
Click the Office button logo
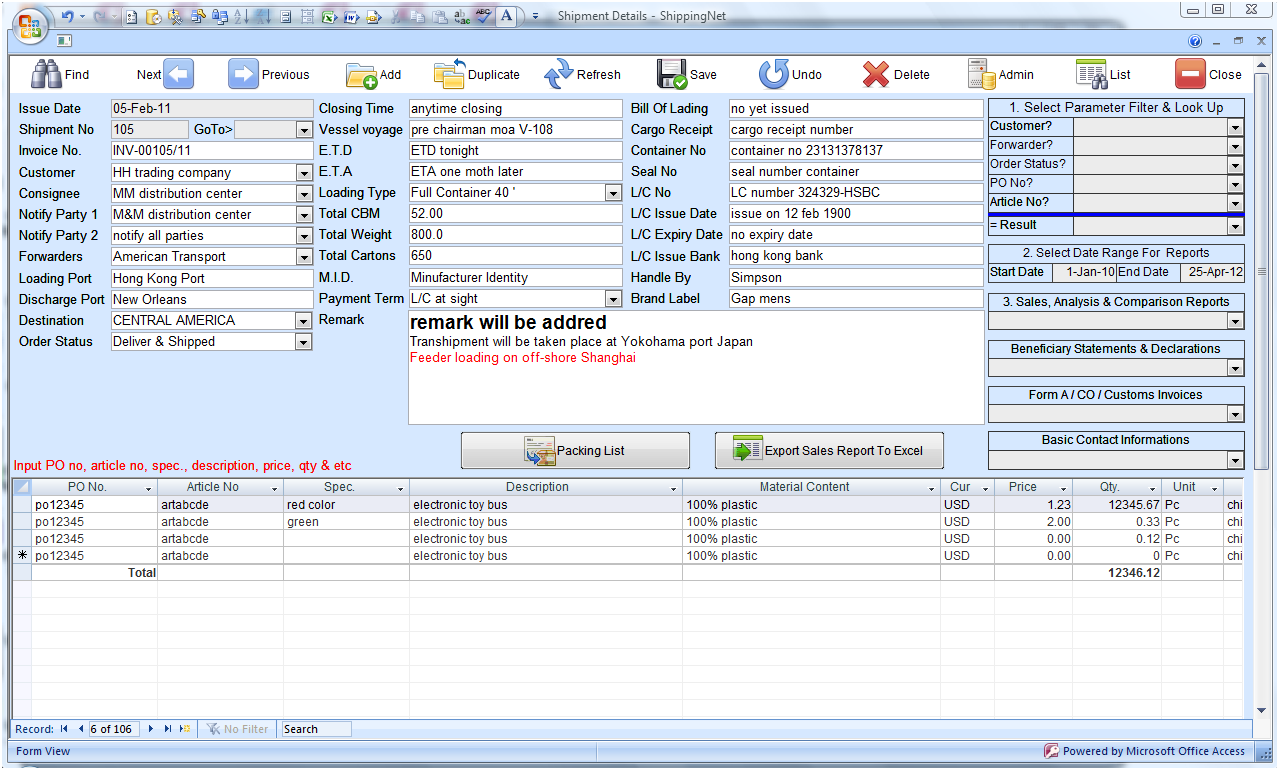[30, 24]
